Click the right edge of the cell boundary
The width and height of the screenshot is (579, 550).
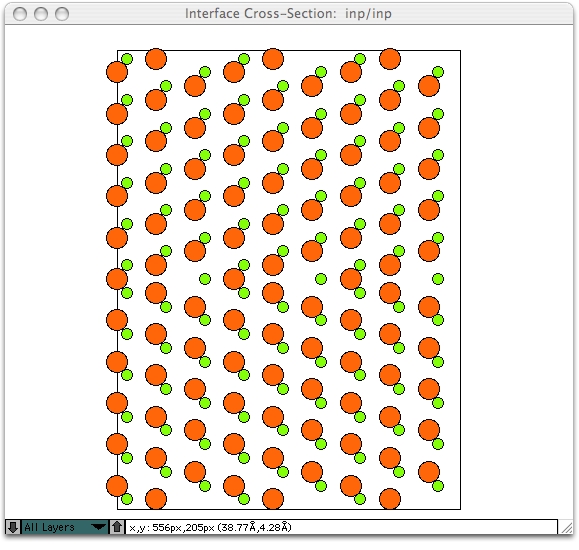pos(460,280)
